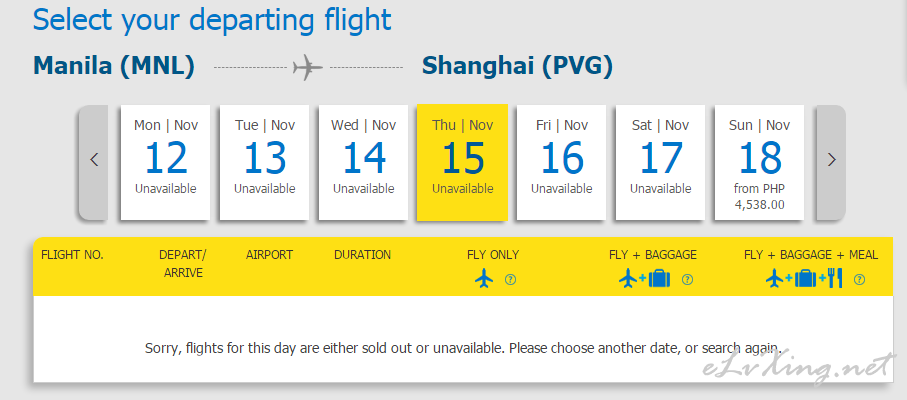Viewport: 907px width, 400px height.
Task: Click the Fly + Baggage + Meal help icon
Action: click(860, 280)
